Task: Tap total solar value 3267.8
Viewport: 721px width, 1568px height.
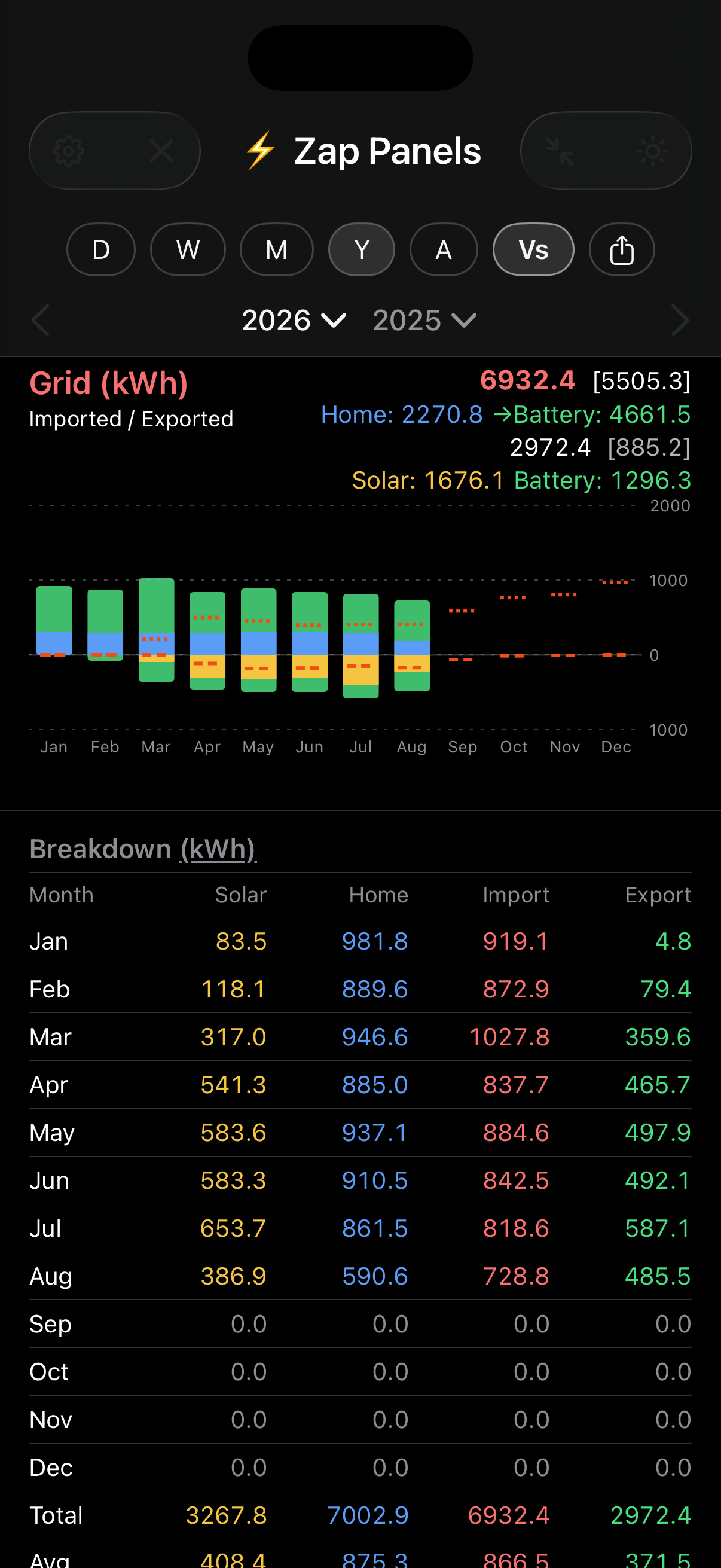Action: click(x=227, y=1515)
